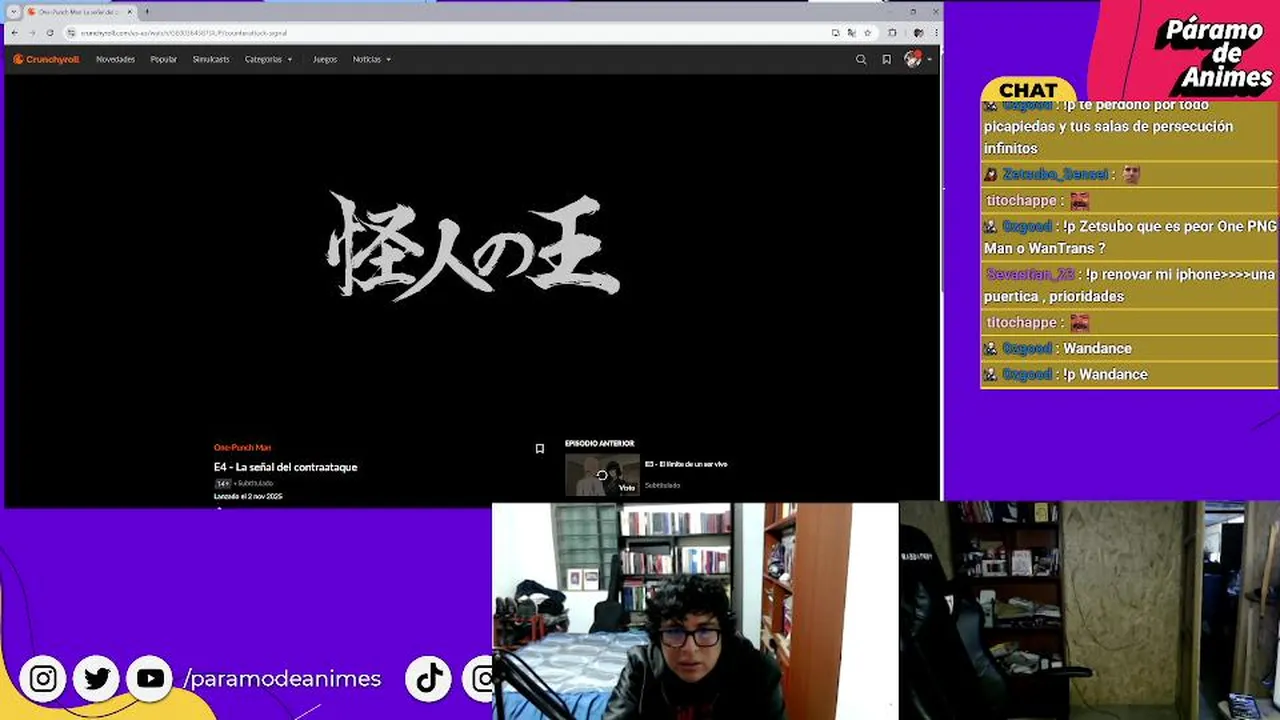Open the browser extensions puzzle icon
This screenshot has width=1280, height=720.
pyautogui.click(x=892, y=33)
